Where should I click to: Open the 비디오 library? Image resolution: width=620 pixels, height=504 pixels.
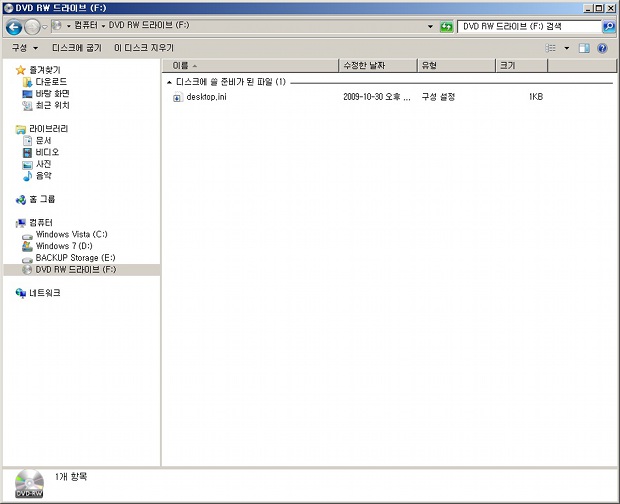(47, 153)
